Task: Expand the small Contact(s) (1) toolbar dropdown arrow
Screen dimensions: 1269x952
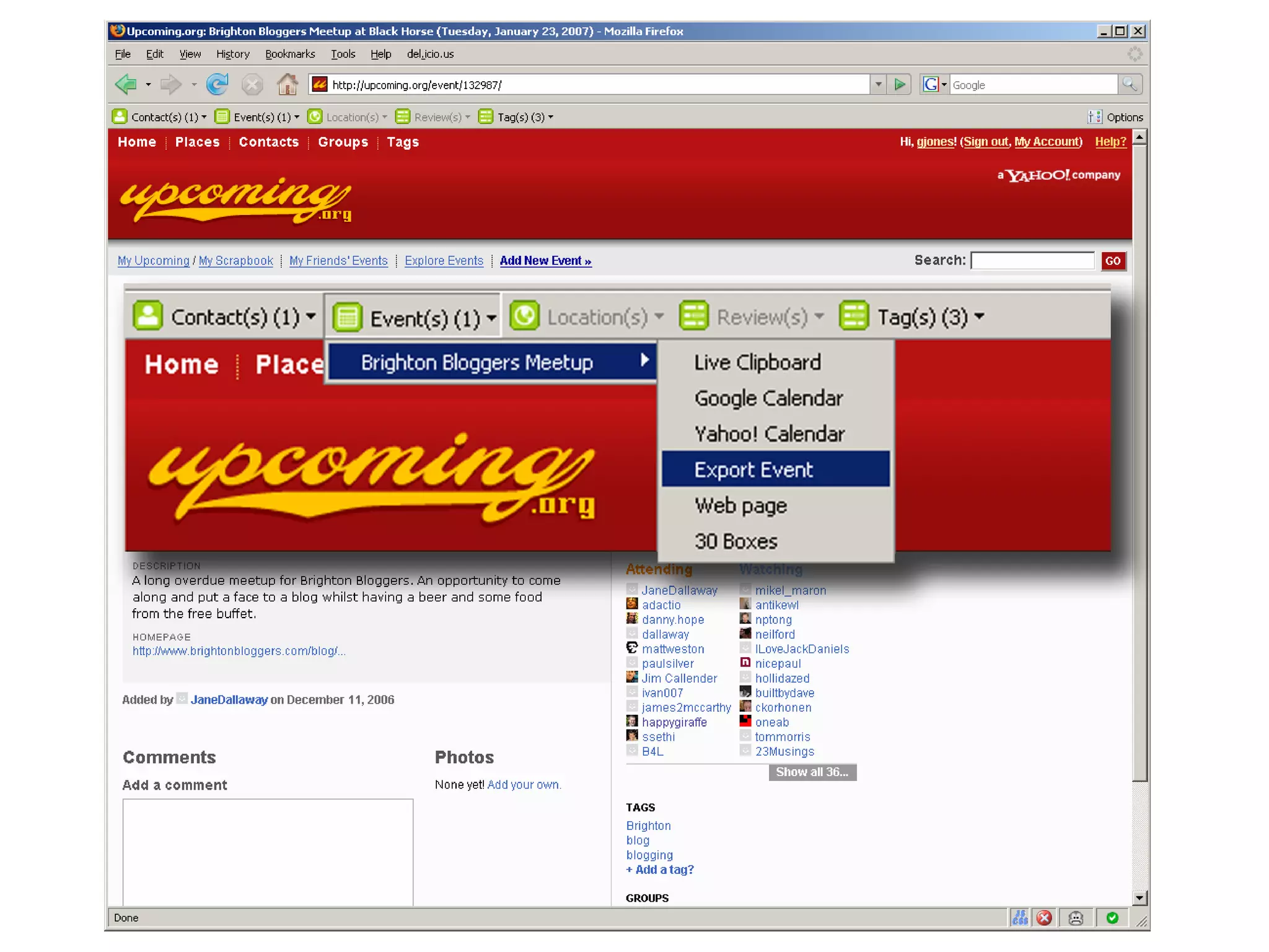Action: (204, 116)
